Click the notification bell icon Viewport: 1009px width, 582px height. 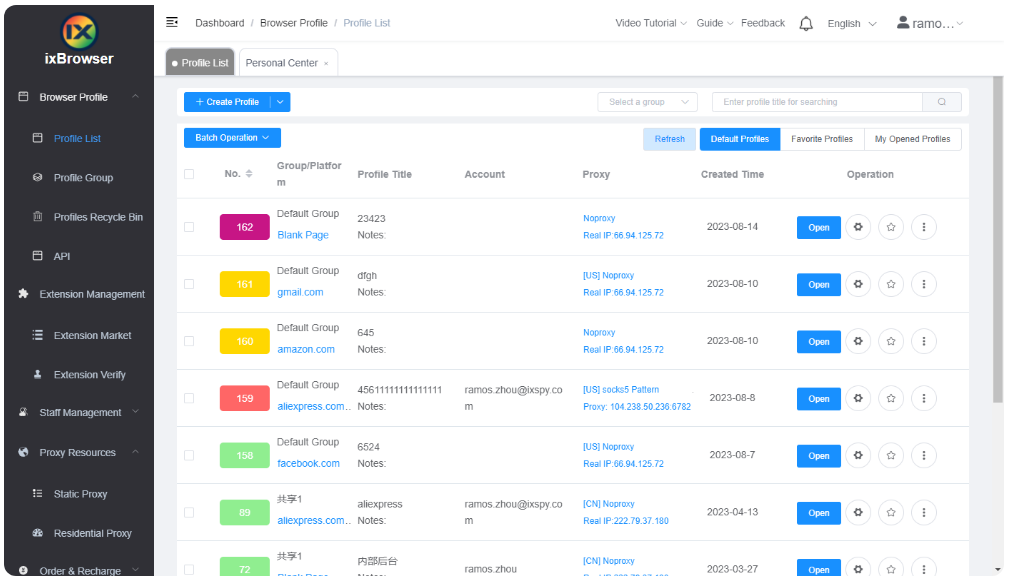(x=806, y=24)
